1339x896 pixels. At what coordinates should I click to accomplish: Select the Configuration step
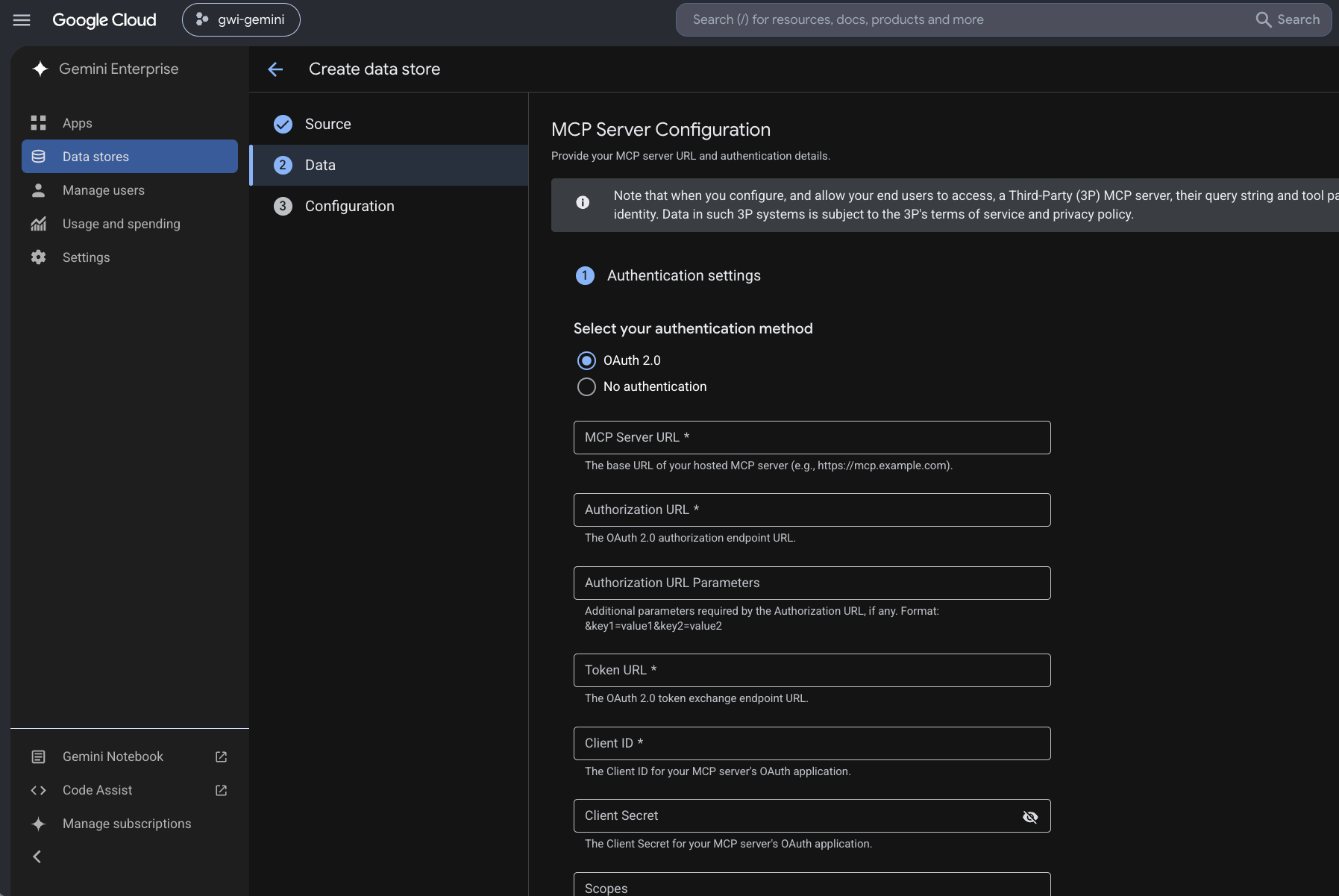click(x=389, y=206)
